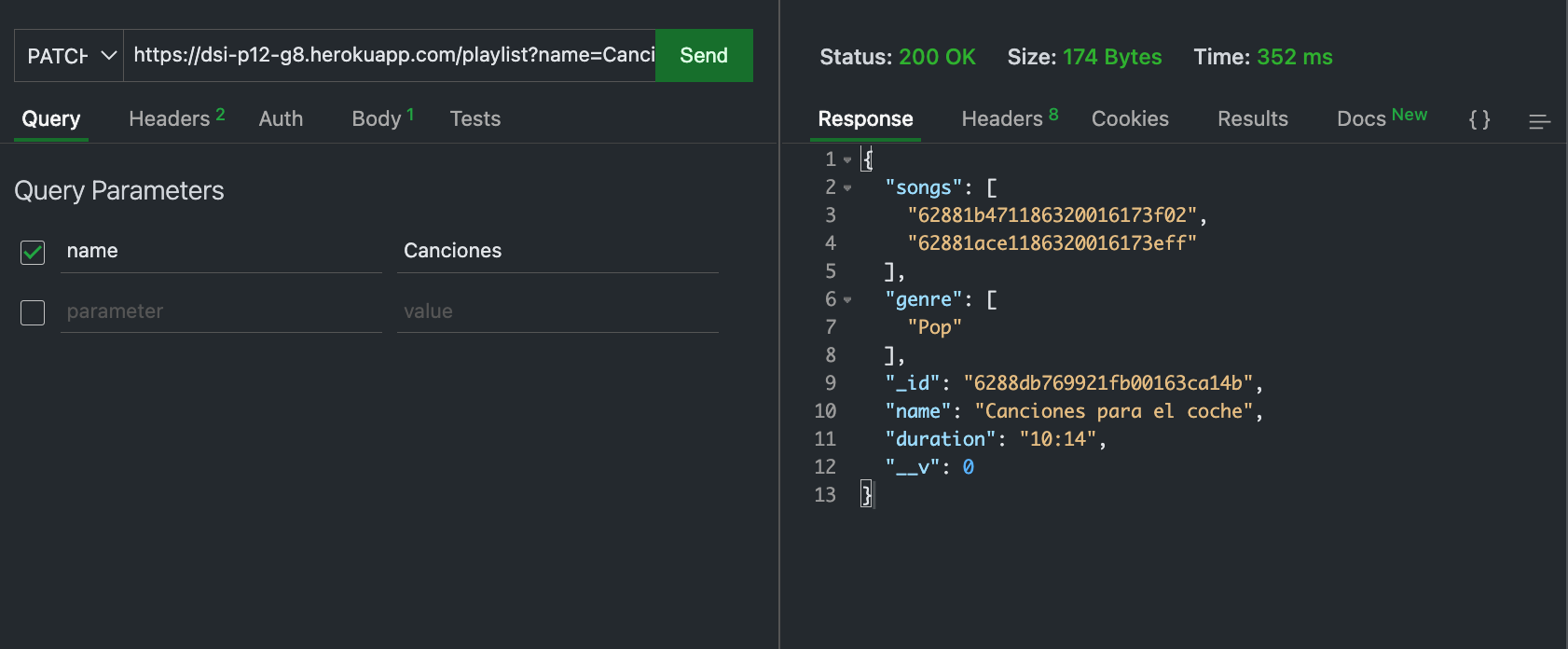The height and width of the screenshot is (649, 1568).
Task: Collapse the genre array fold arrow
Action: point(847,300)
